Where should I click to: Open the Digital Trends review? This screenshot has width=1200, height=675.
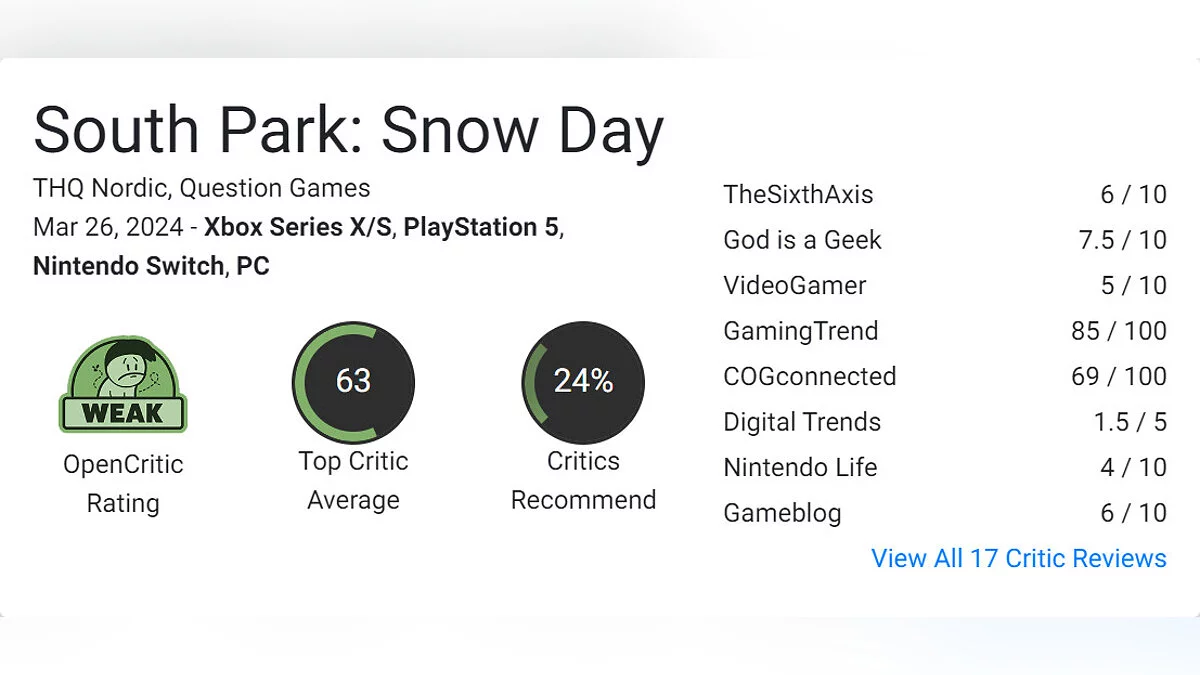(802, 422)
